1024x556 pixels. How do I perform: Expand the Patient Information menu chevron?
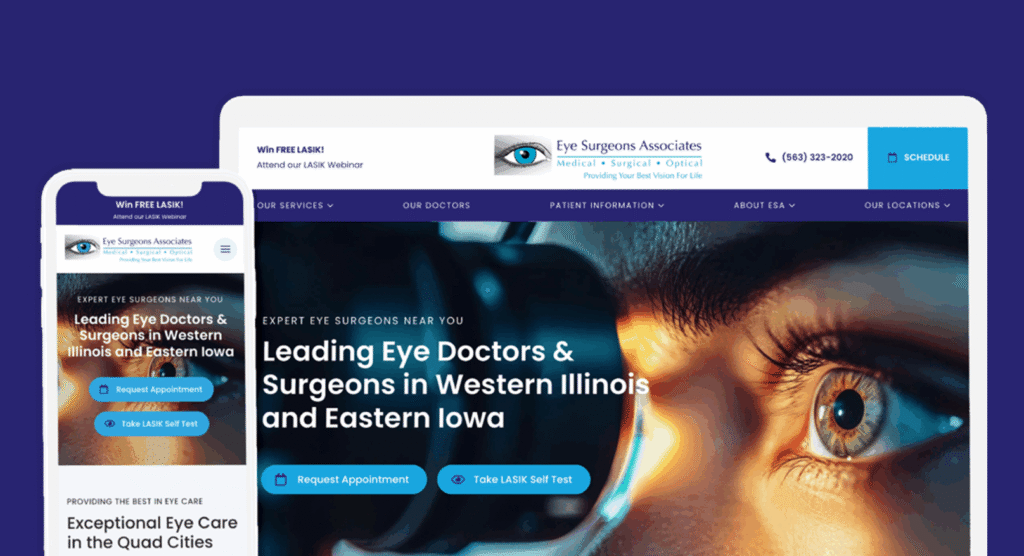(x=661, y=205)
